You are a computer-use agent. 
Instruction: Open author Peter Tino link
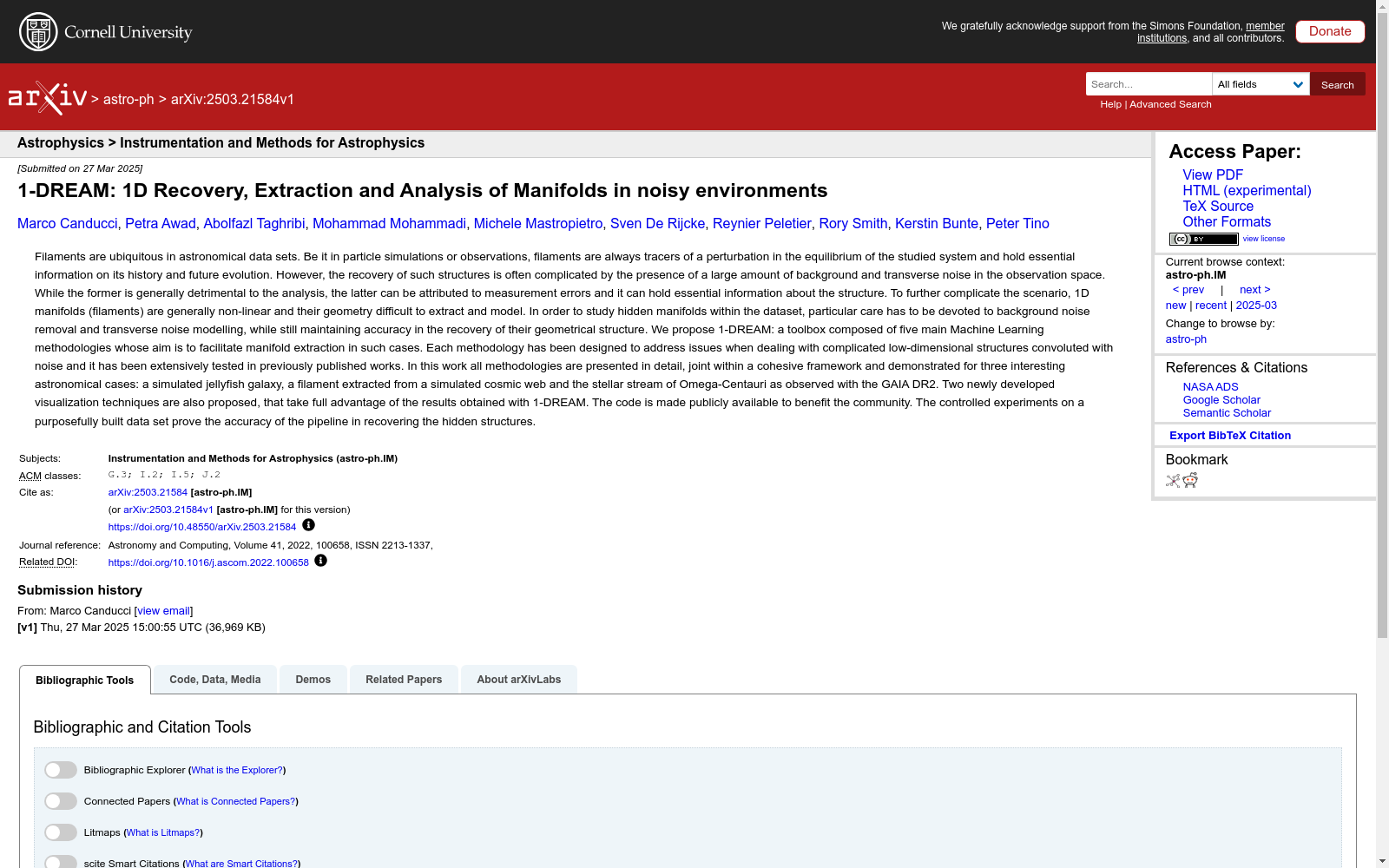(x=1017, y=223)
